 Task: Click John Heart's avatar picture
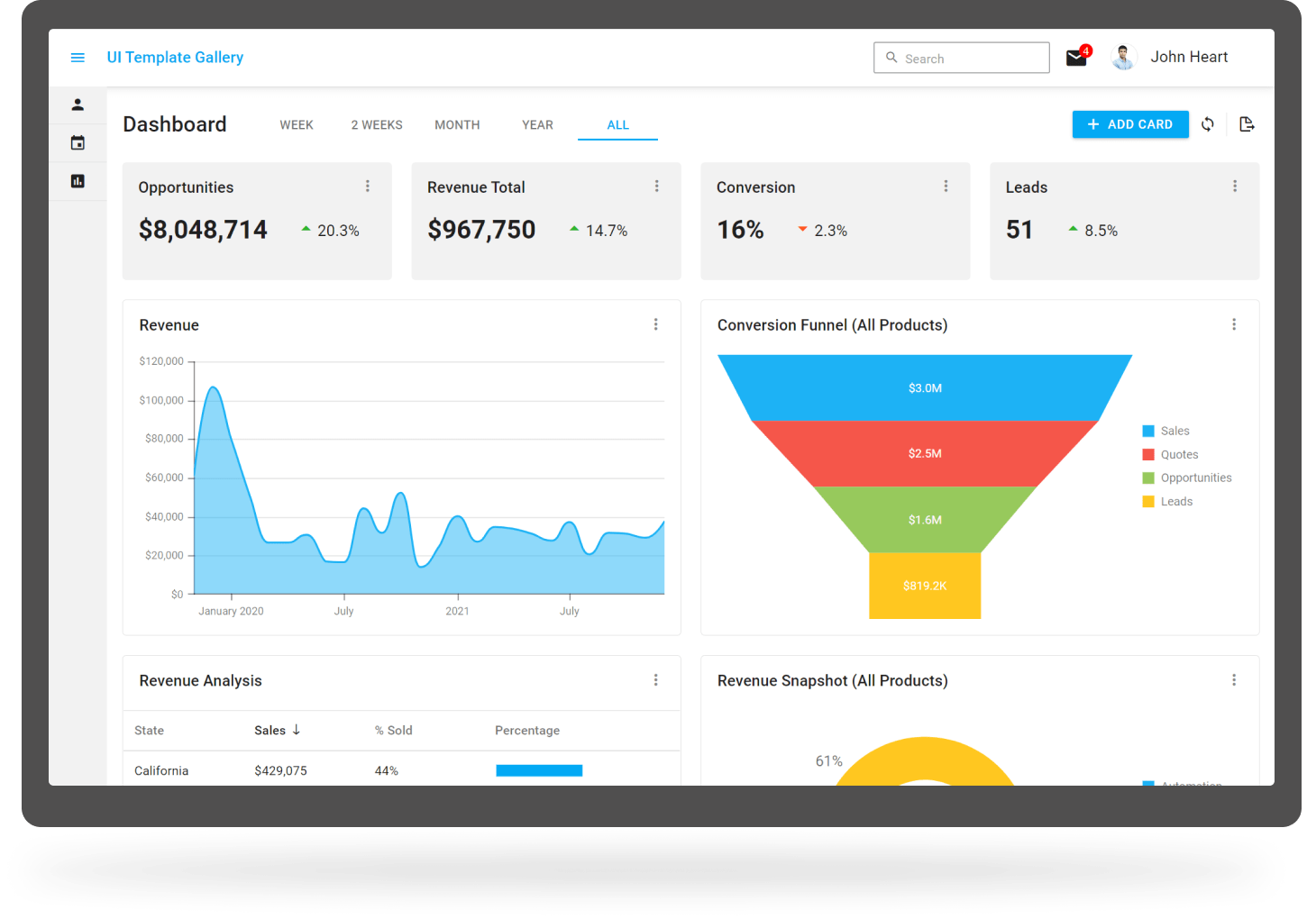[x=1123, y=58]
